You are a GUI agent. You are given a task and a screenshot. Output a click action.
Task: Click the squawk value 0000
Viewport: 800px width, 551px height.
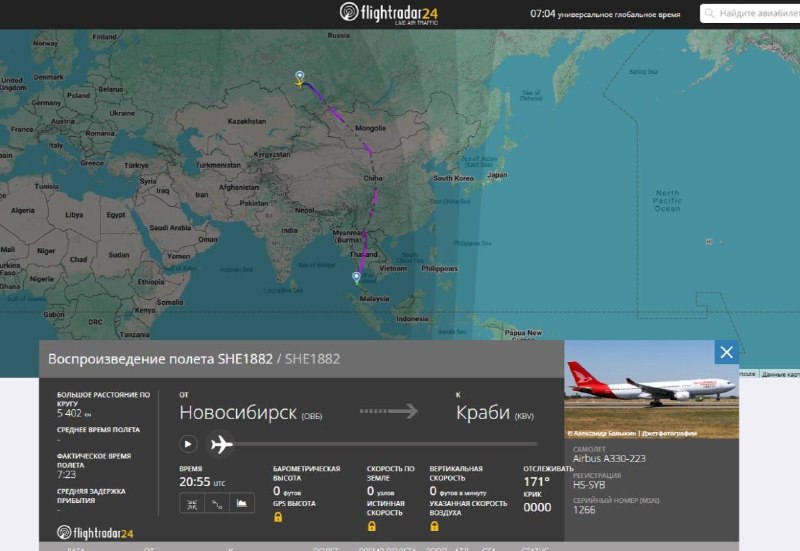point(537,507)
